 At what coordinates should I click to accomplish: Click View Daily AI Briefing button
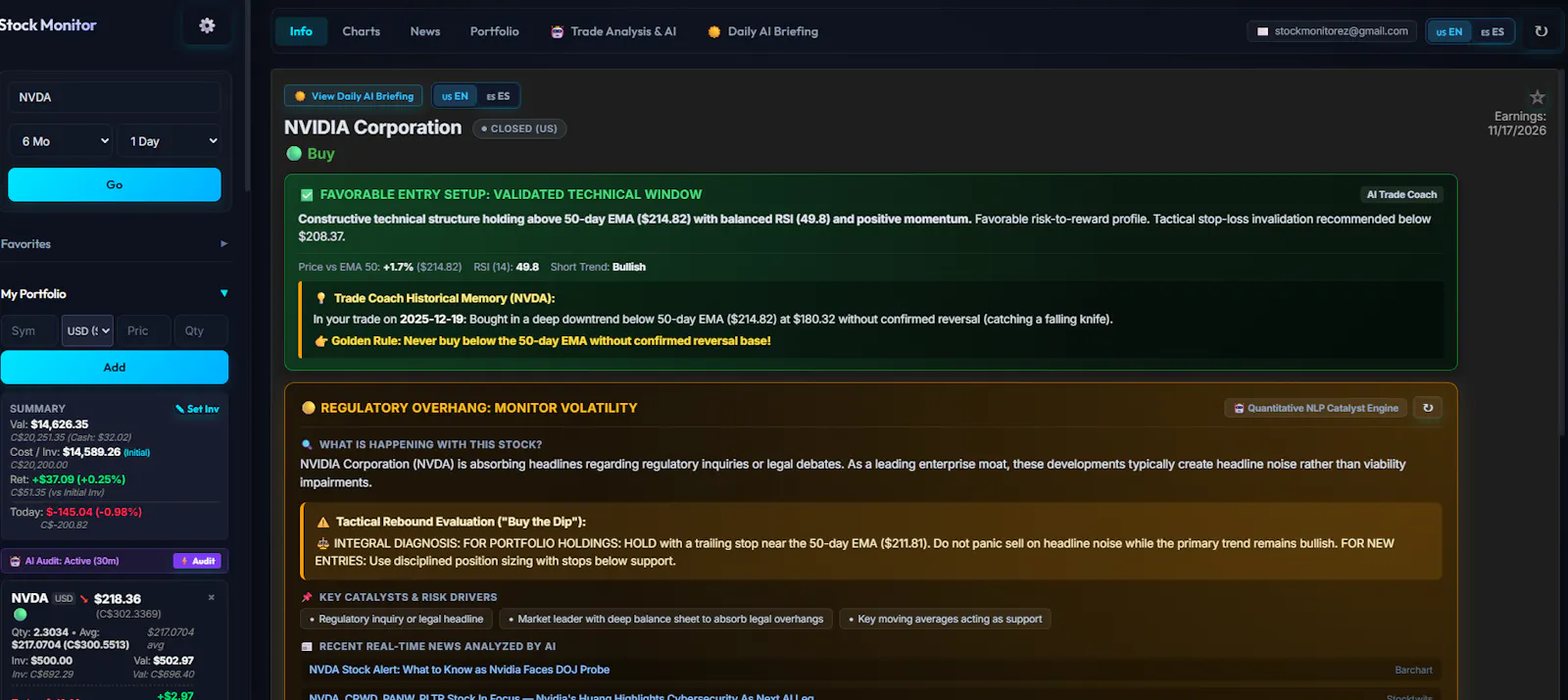pyautogui.click(x=354, y=96)
